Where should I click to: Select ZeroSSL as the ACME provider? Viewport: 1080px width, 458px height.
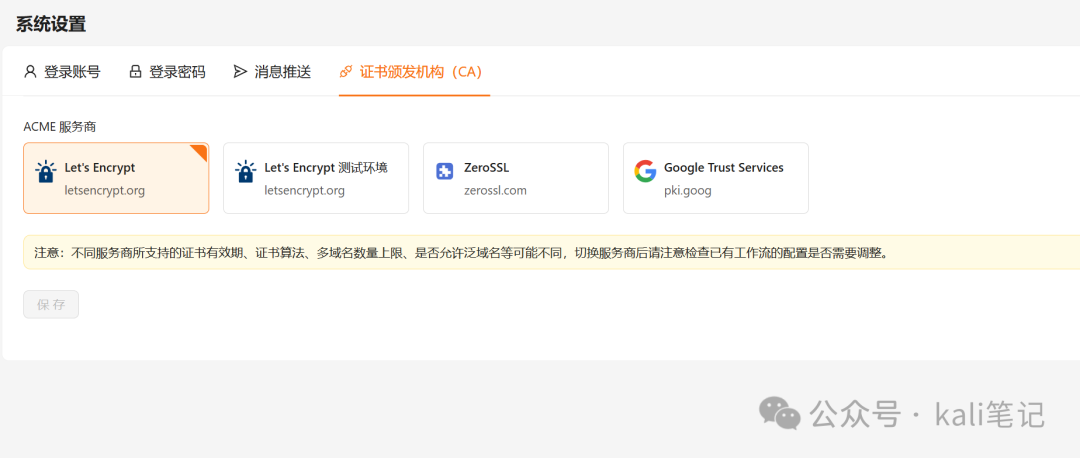(x=516, y=178)
